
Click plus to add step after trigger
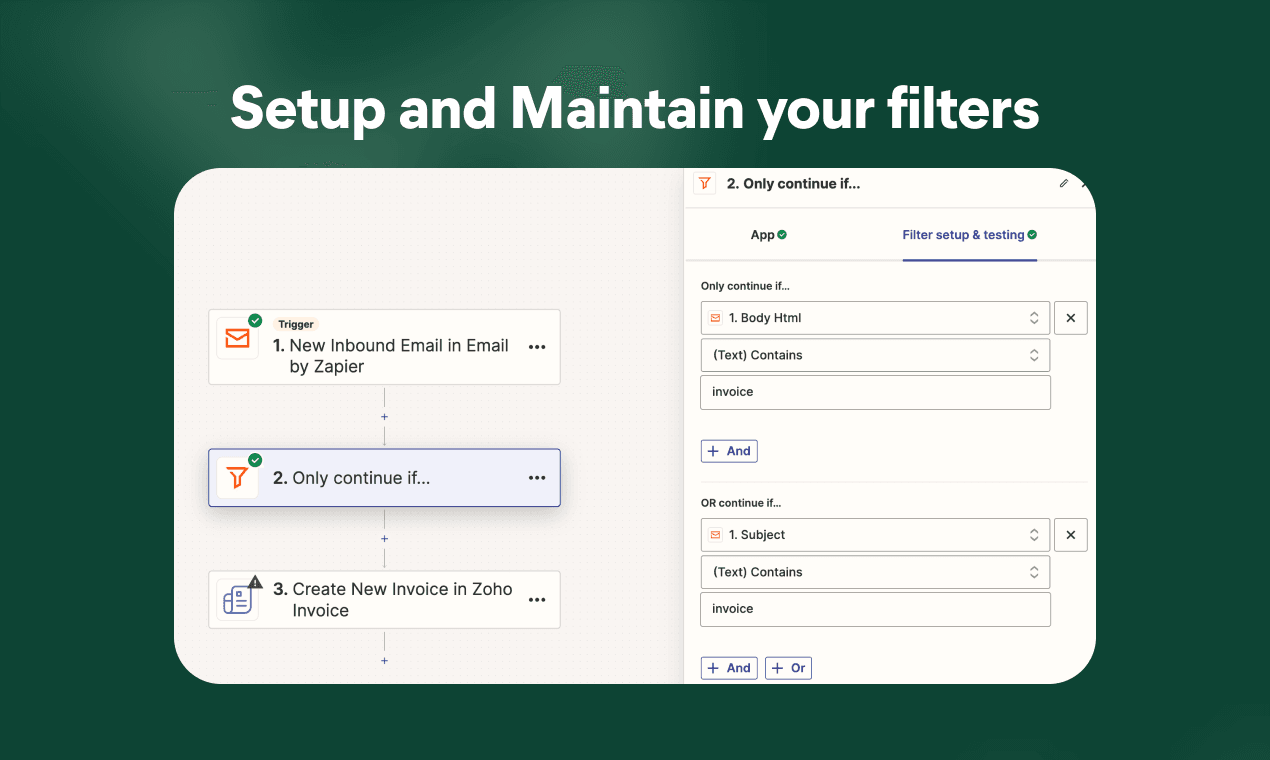pyautogui.click(x=384, y=417)
